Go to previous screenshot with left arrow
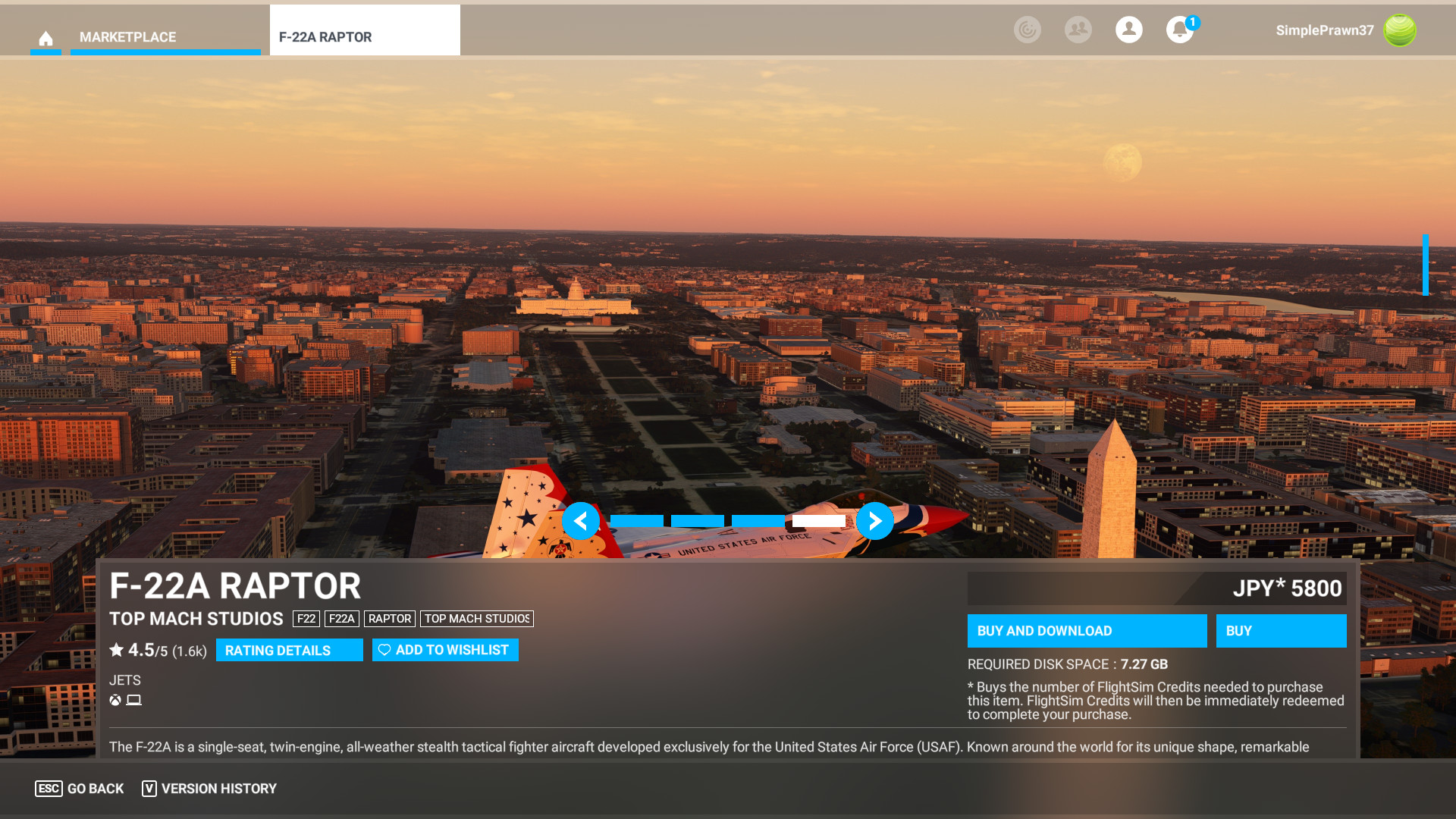This screenshot has height=819, width=1456. pyautogui.click(x=581, y=521)
